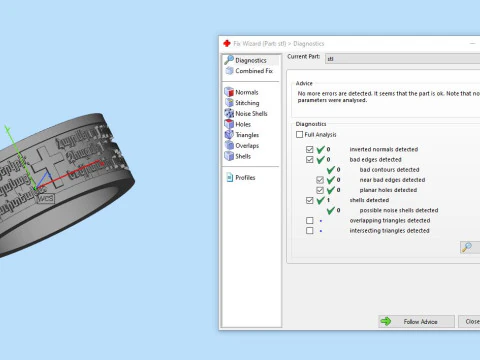Toggle bad edges detected checkbox

[x=310, y=159]
